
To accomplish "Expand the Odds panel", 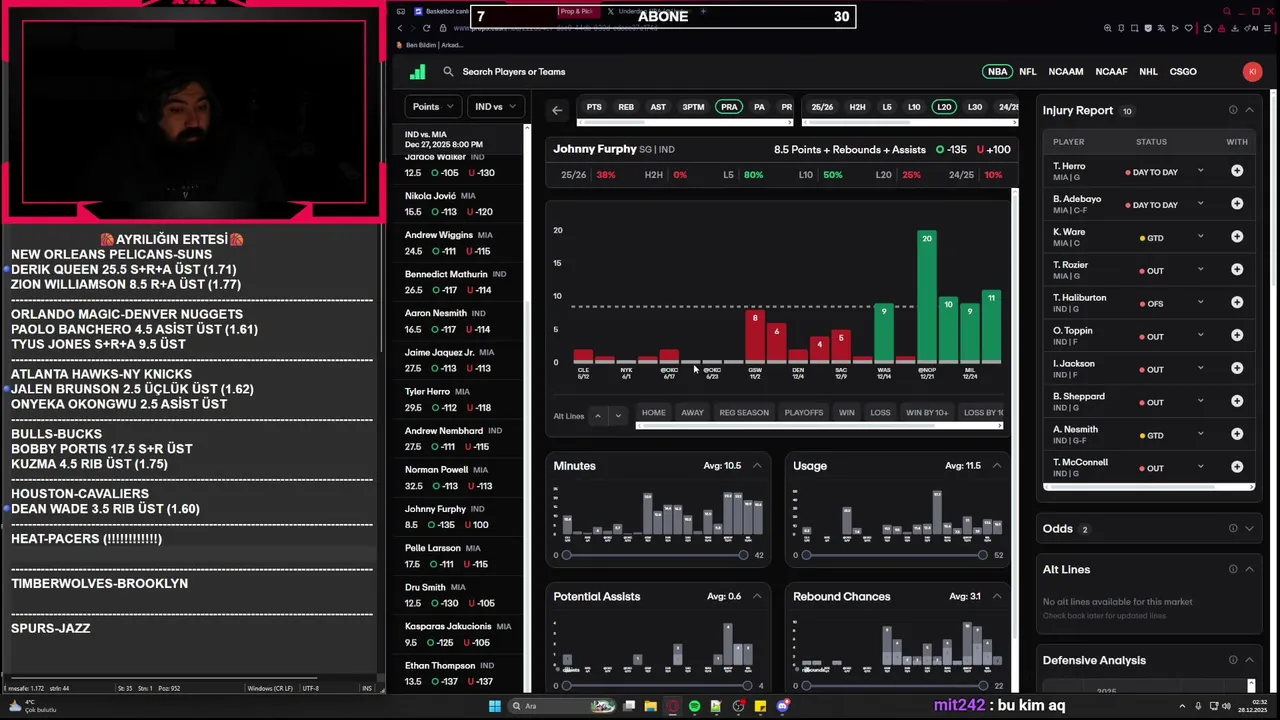I will [1249, 529].
